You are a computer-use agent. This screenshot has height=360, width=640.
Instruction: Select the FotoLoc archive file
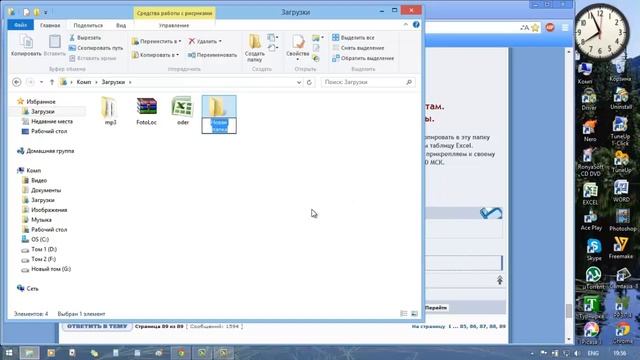click(147, 111)
